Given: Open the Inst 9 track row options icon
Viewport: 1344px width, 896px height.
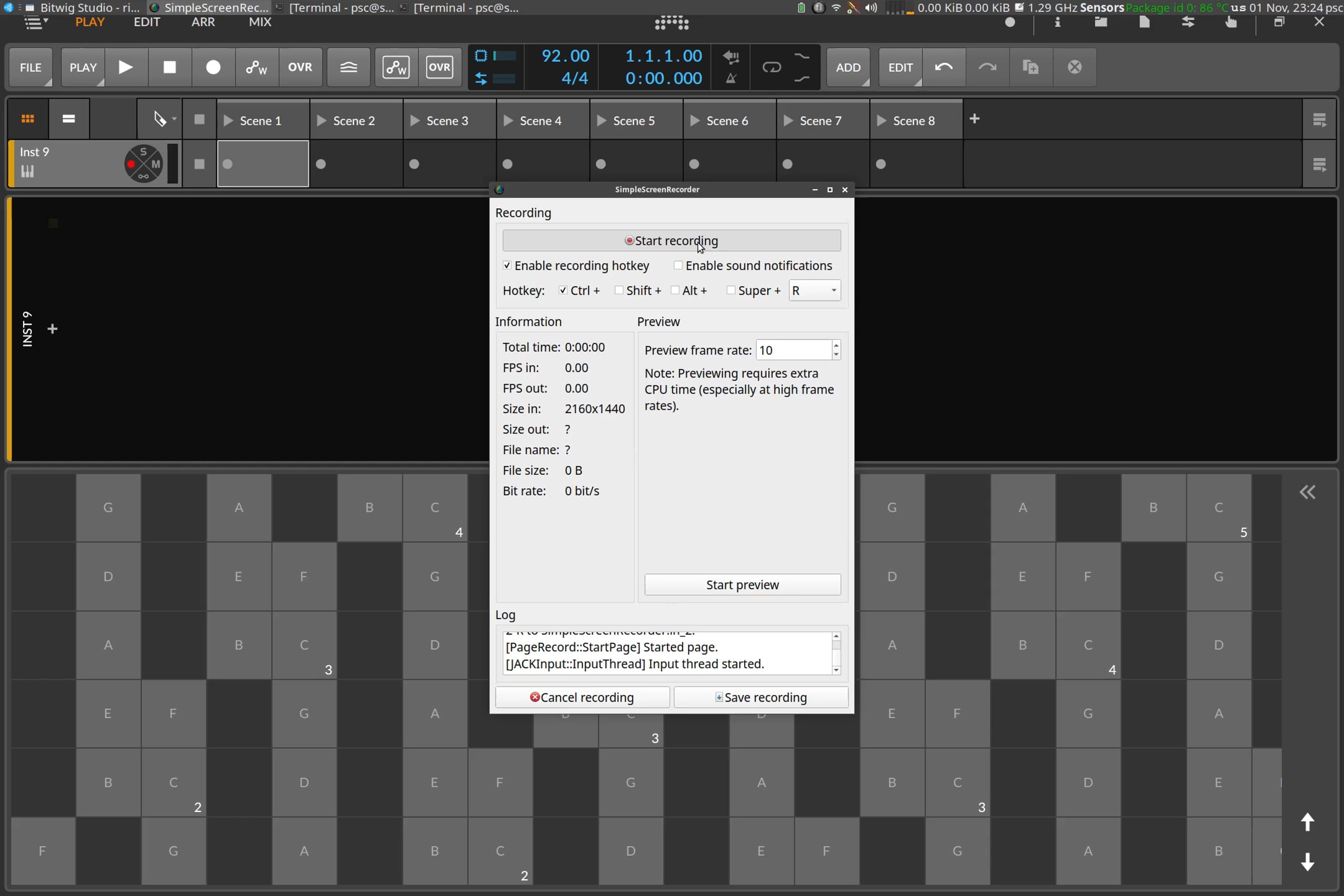Looking at the screenshot, I should coord(1319,165).
